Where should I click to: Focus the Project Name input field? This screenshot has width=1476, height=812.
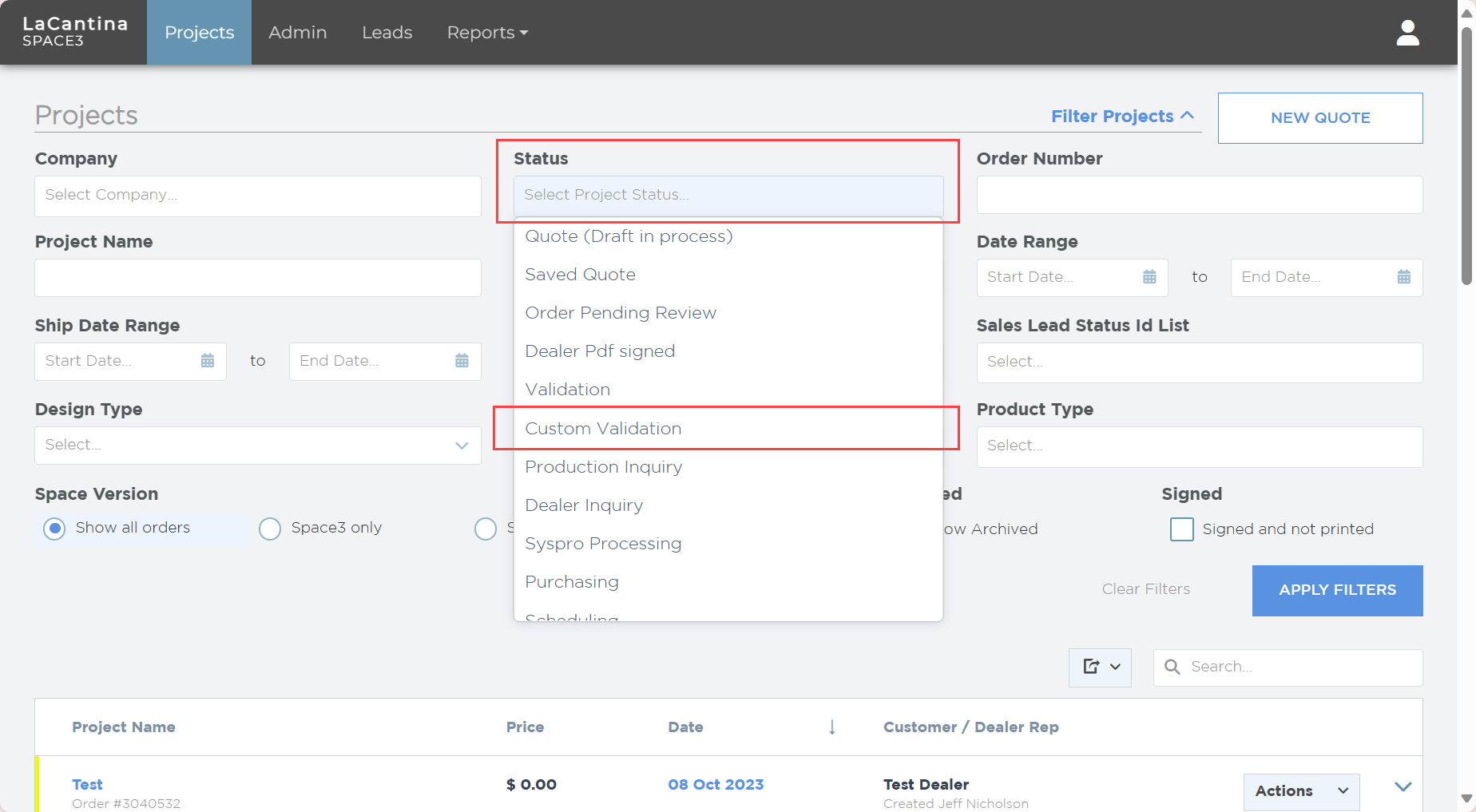[258, 278]
